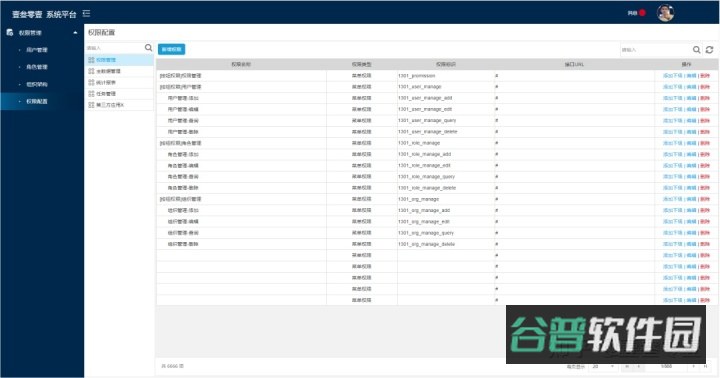The width and height of the screenshot is (720, 378).
Task: Click the 权限配置 page title
Action: coord(101,33)
